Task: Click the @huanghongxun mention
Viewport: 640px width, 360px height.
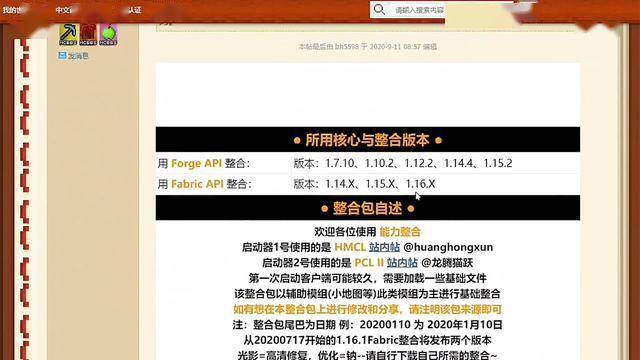Action: click(x=448, y=247)
